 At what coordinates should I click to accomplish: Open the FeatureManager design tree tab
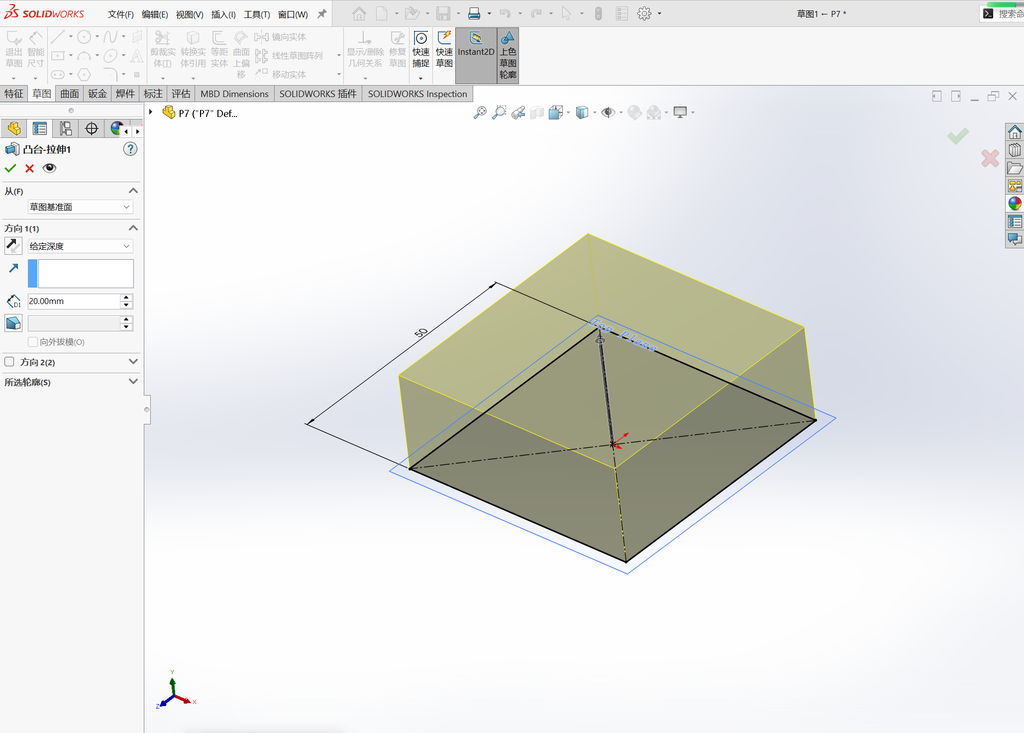(x=14, y=129)
